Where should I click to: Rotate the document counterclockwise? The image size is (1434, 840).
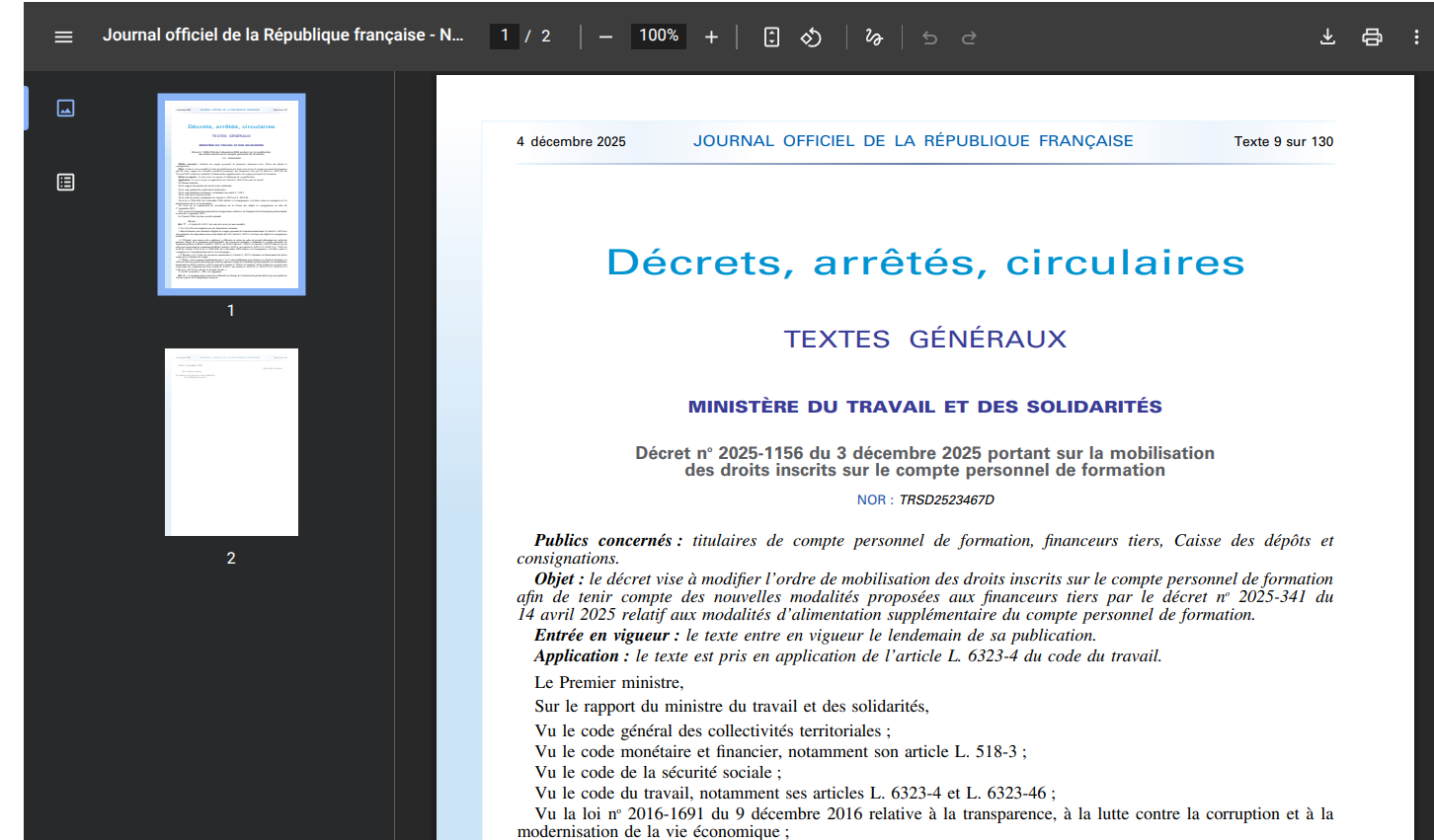click(x=811, y=37)
